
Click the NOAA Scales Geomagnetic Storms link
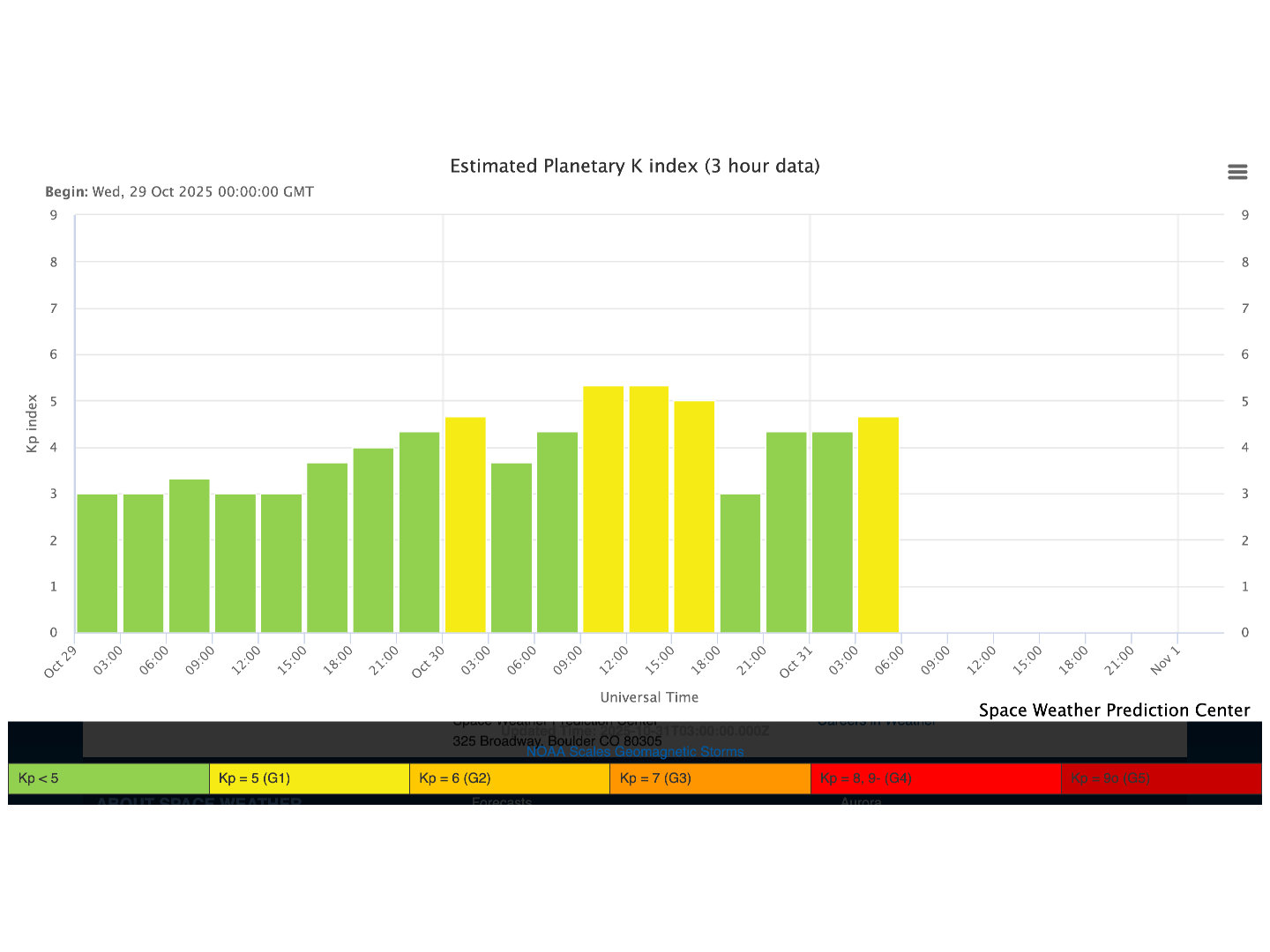pyautogui.click(x=634, y=752)
